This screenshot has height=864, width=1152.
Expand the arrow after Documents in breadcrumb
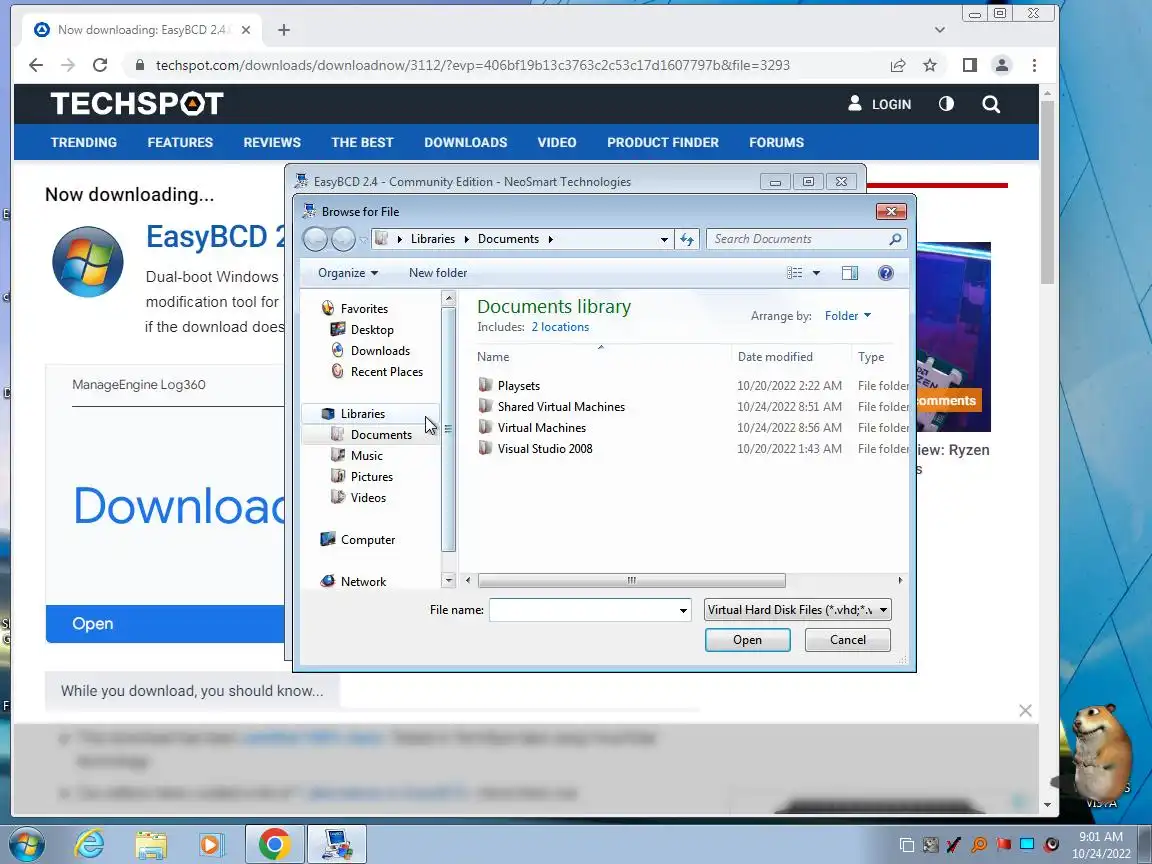(x=550, y=239)
